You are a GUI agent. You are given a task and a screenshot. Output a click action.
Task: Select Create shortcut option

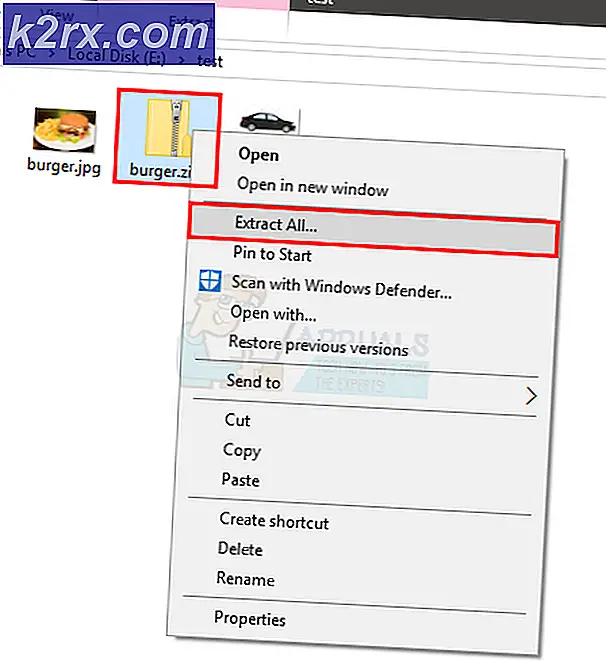[x=274, y=521]
